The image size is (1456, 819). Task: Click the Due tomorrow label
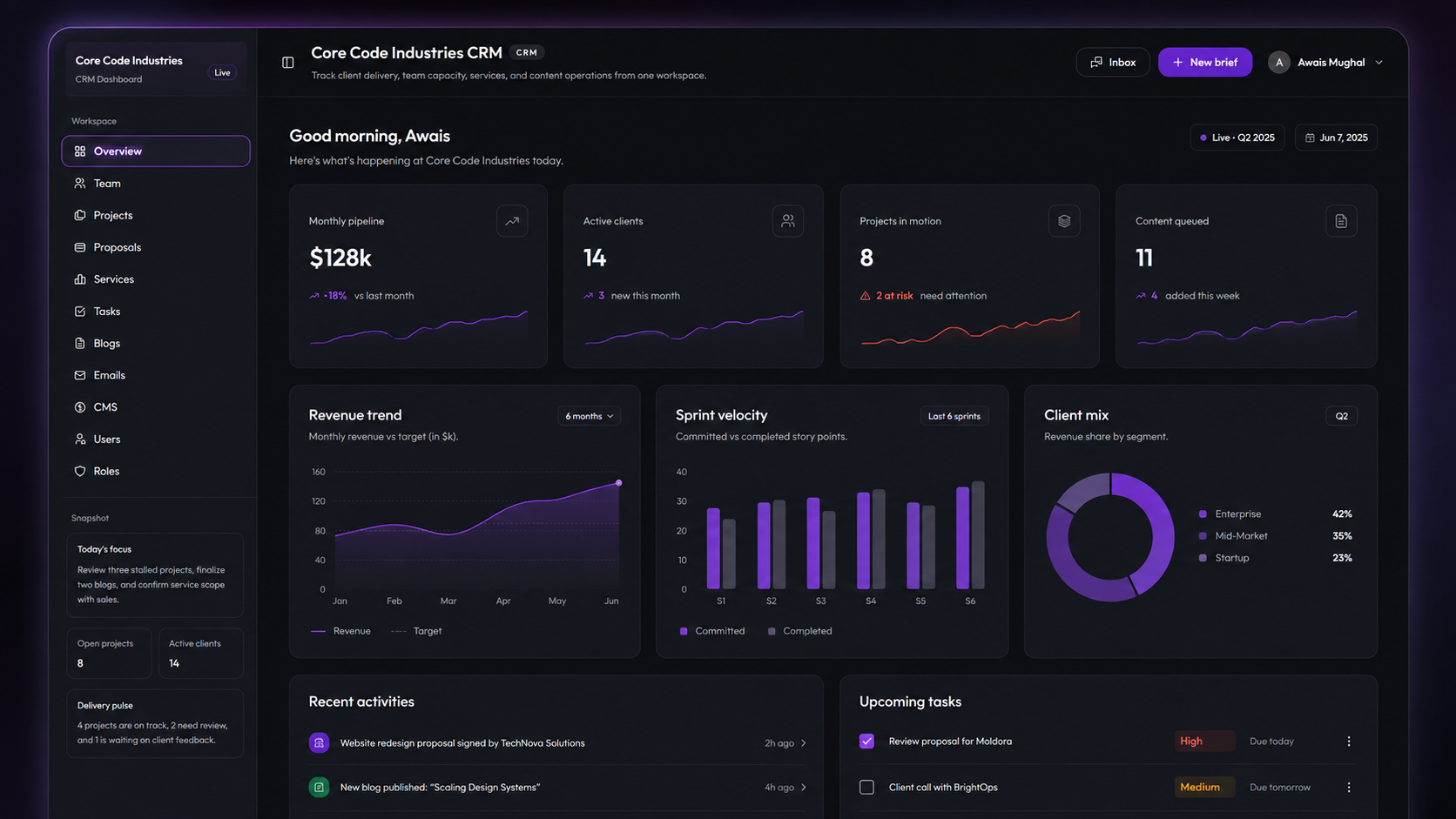(1280, 788)
